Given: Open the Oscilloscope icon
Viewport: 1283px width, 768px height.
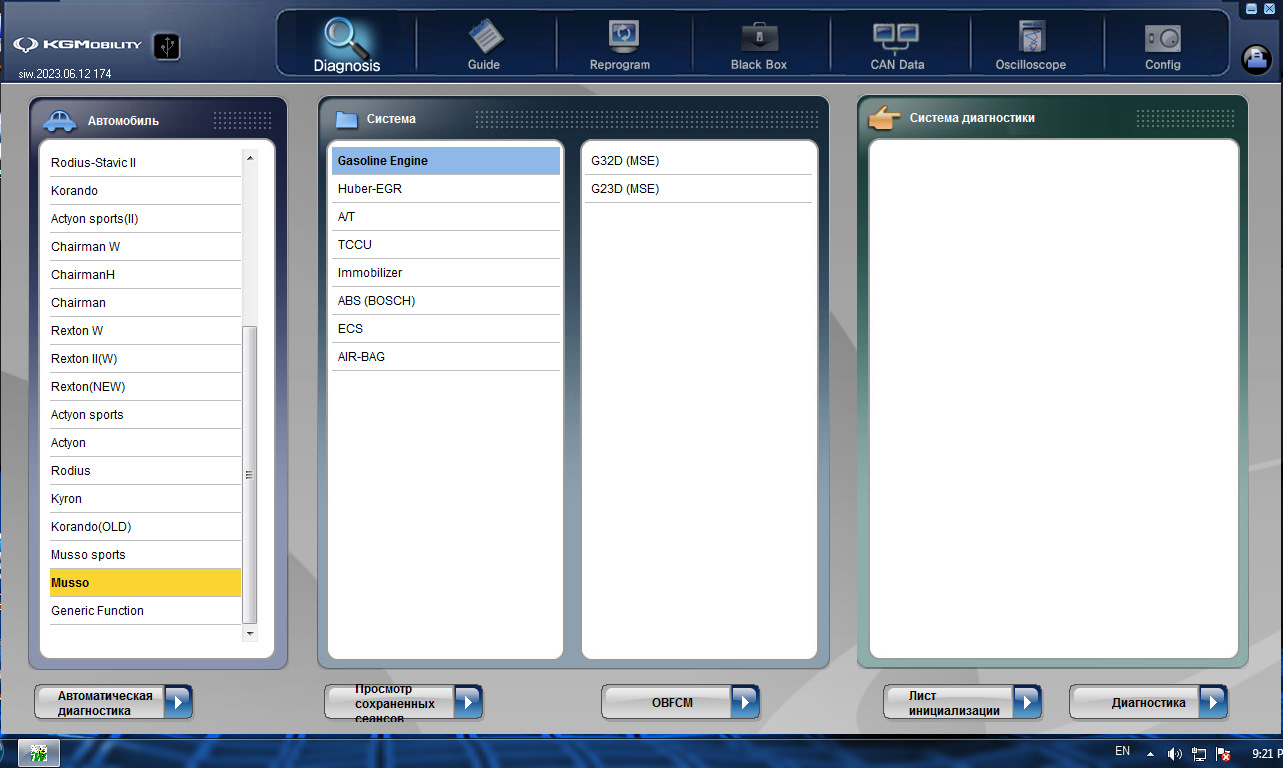Looking at the screenshot, I should pos(1031,37).
